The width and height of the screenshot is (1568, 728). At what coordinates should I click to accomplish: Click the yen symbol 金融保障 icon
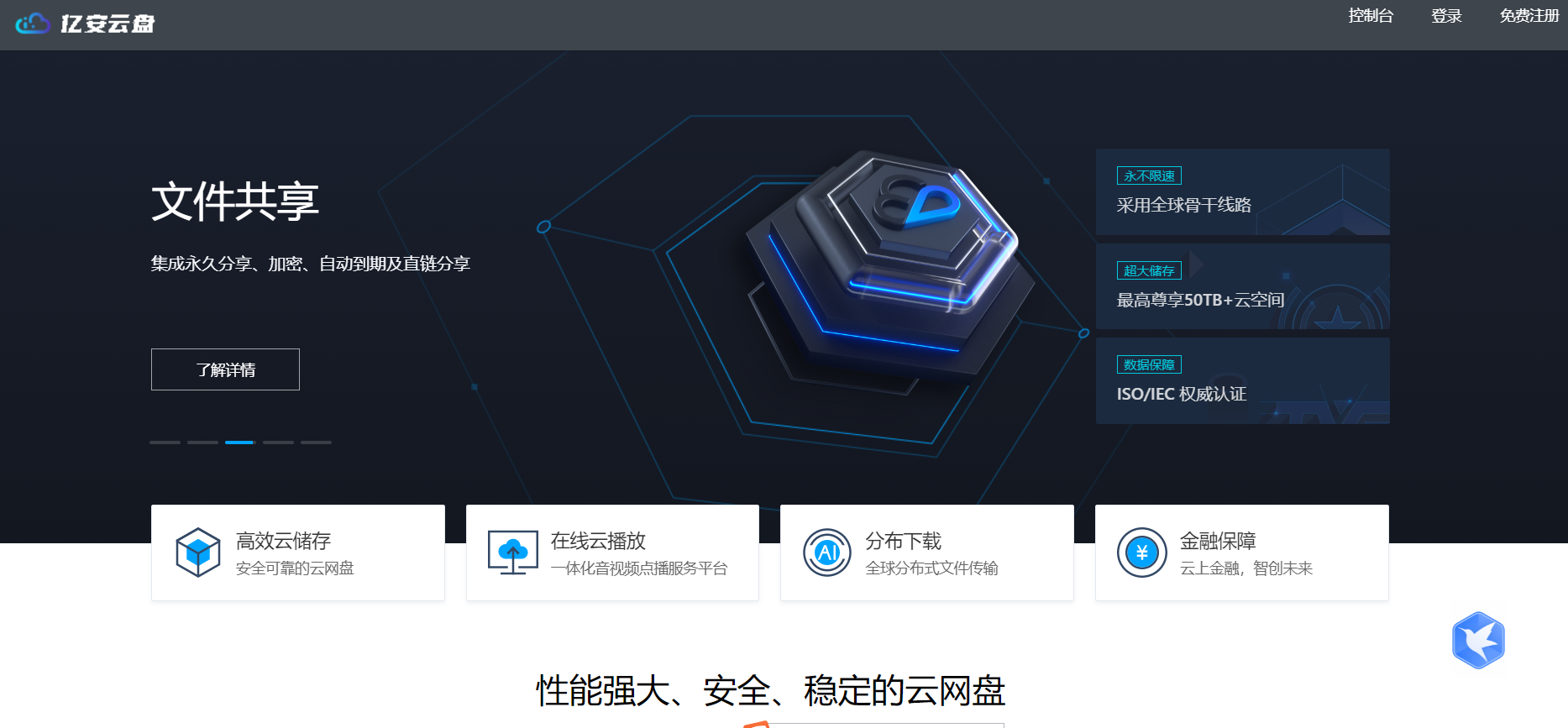[x=1142, y=553]
